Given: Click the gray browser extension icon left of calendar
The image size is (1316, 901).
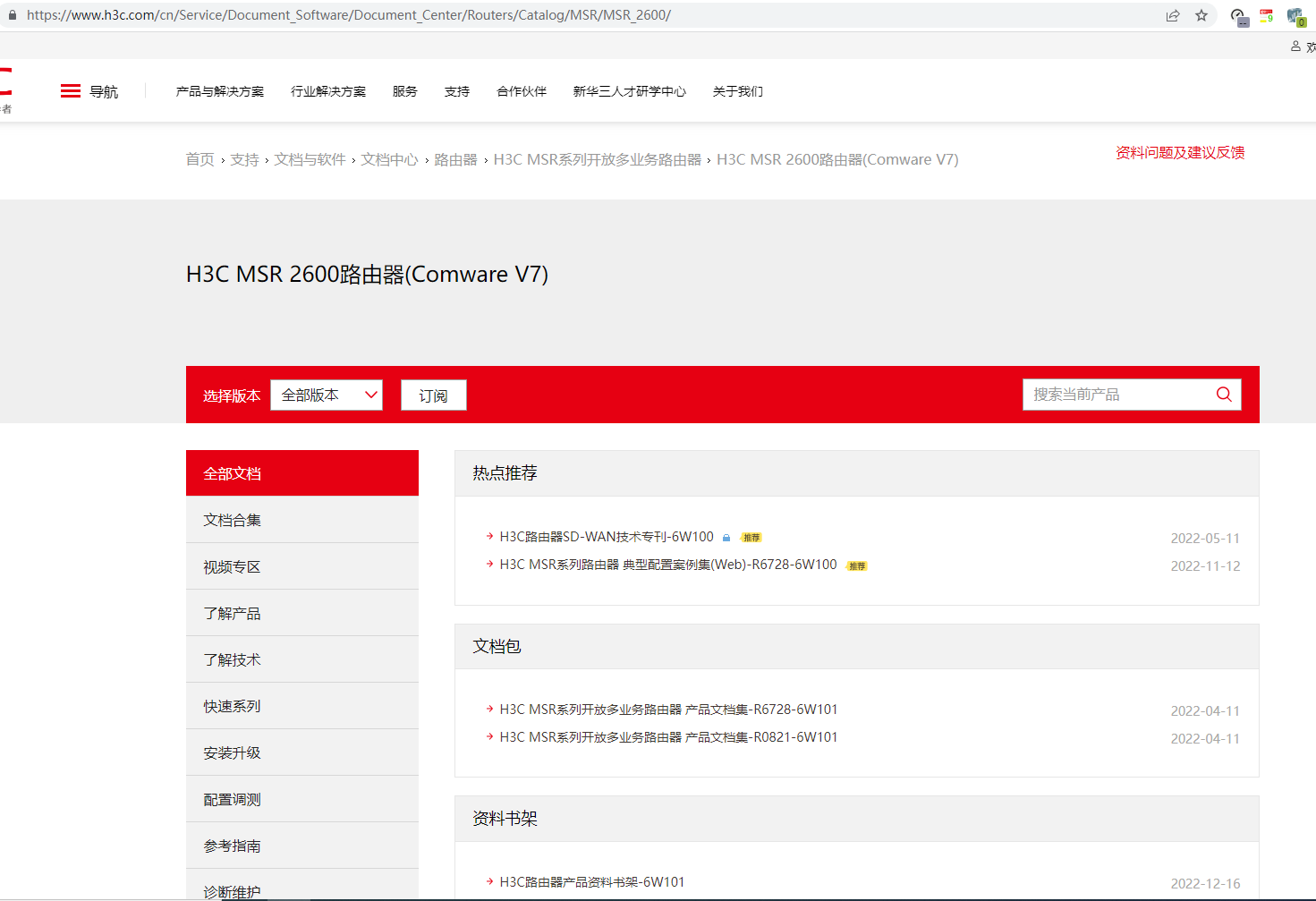Looking at the screenshot, I should [1239, 17].
